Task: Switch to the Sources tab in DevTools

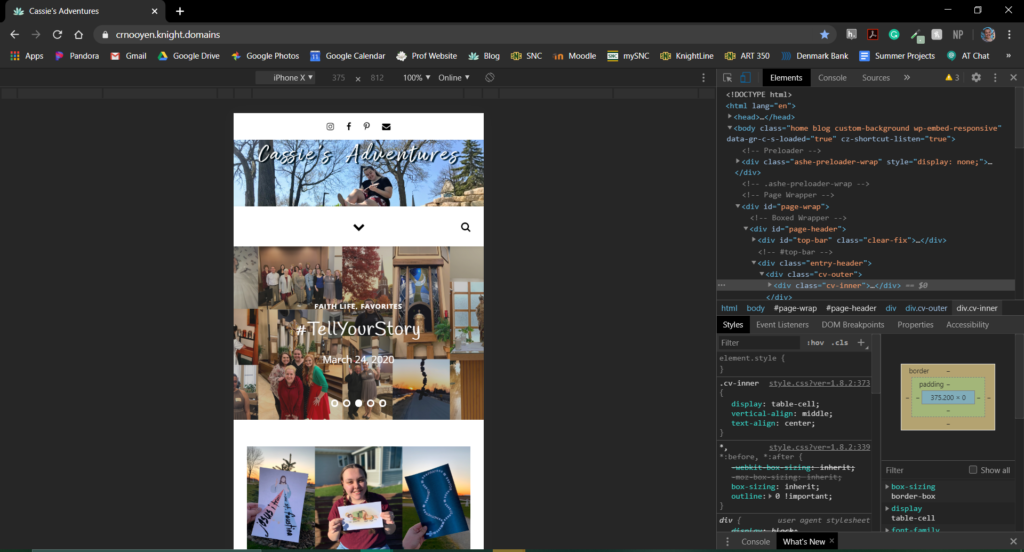Action: 875,77
